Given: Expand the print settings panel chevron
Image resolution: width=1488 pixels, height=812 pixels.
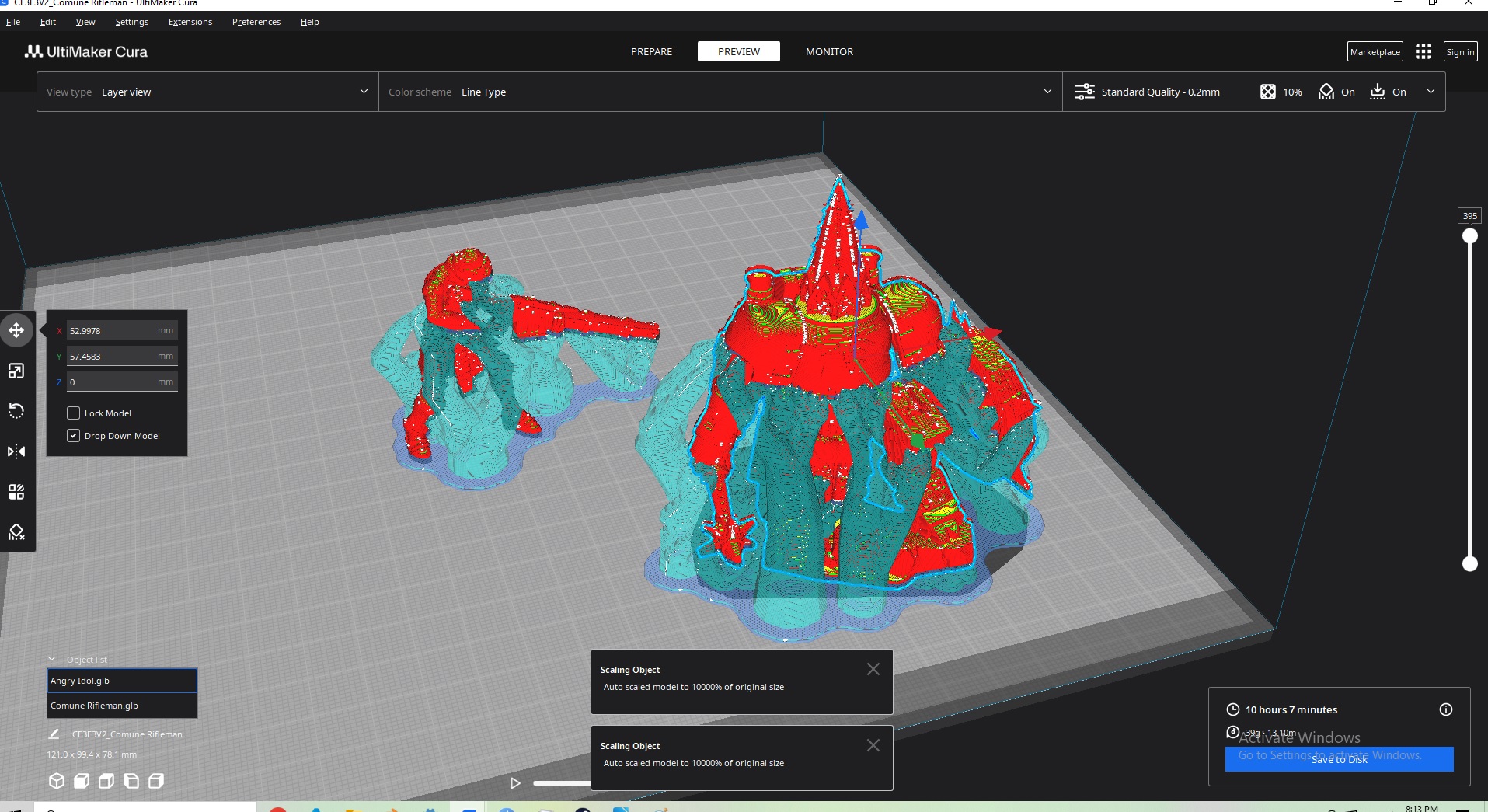Looking at the screenshot, I should point(1431,92).
